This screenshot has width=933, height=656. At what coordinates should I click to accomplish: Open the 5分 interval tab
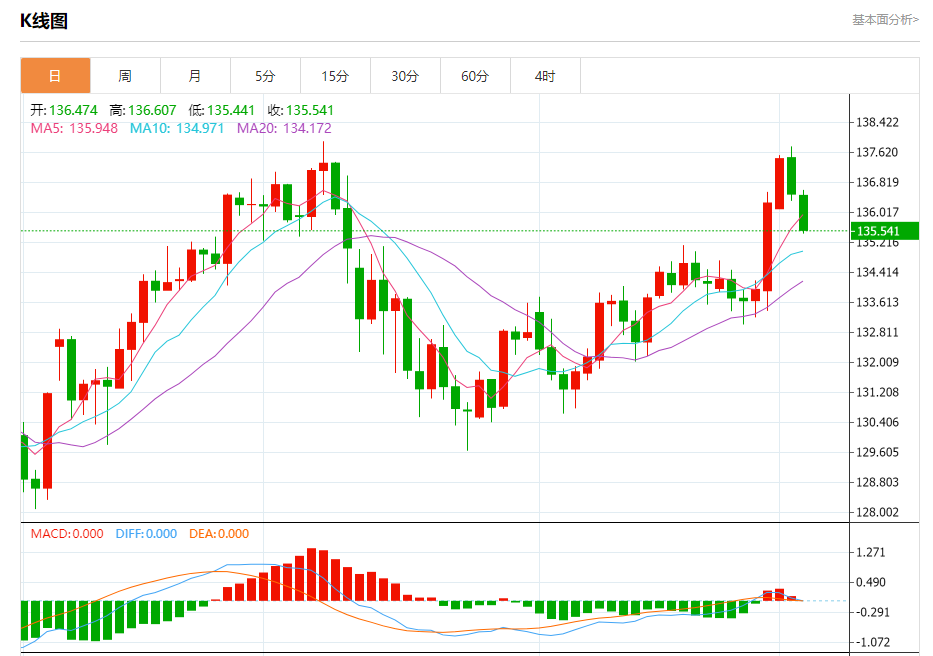265,76
